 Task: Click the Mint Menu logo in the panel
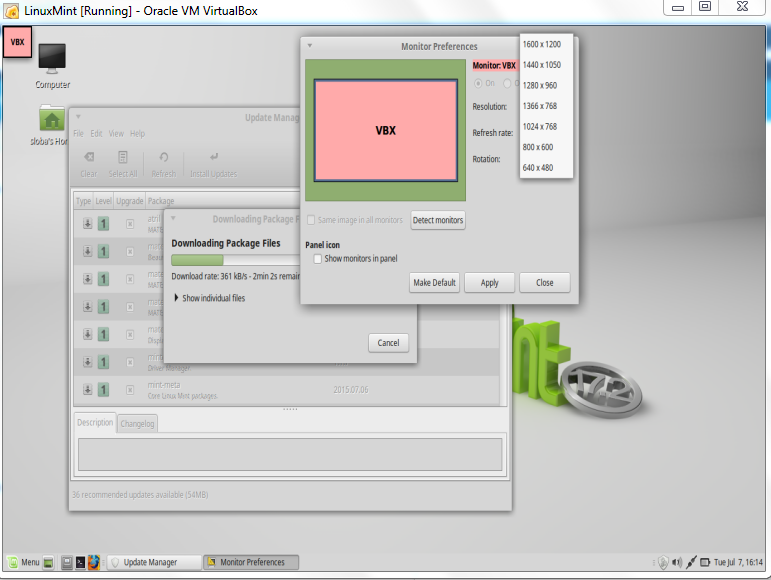tap(13, 562)
